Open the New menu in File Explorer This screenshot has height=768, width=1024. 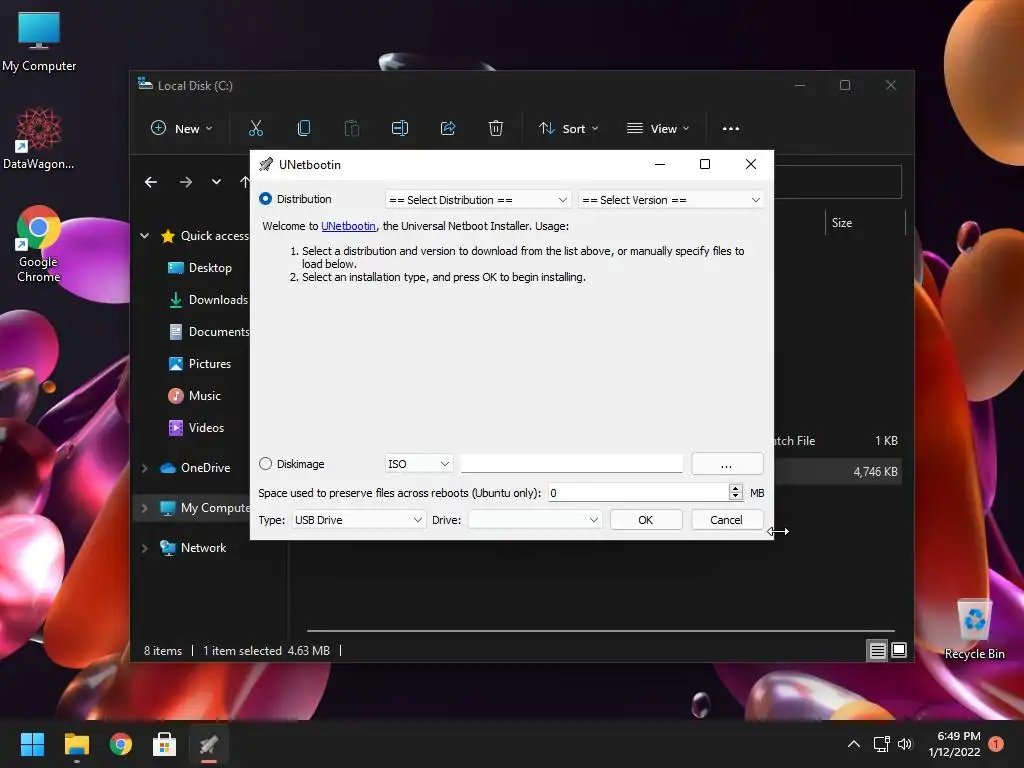pyautogui.click(x=182, y=129)
